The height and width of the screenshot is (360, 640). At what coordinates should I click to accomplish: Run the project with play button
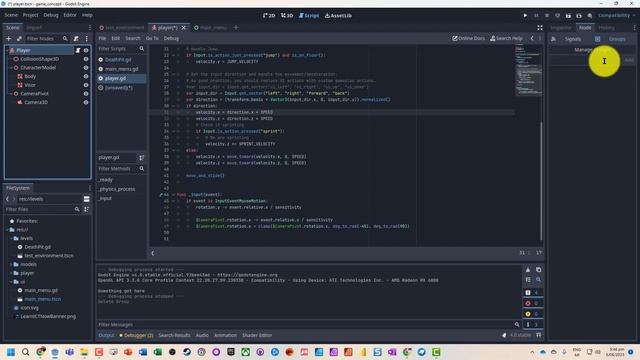tap(525, 16)
